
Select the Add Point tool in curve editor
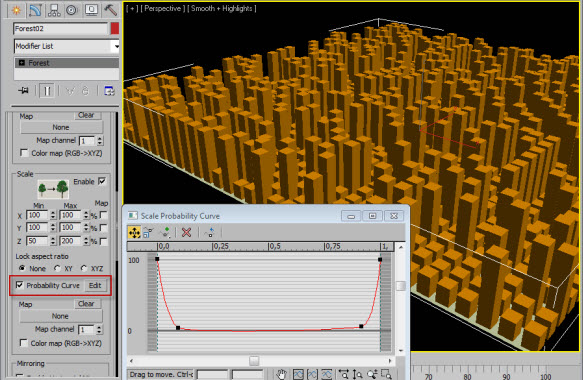[165, 233]
